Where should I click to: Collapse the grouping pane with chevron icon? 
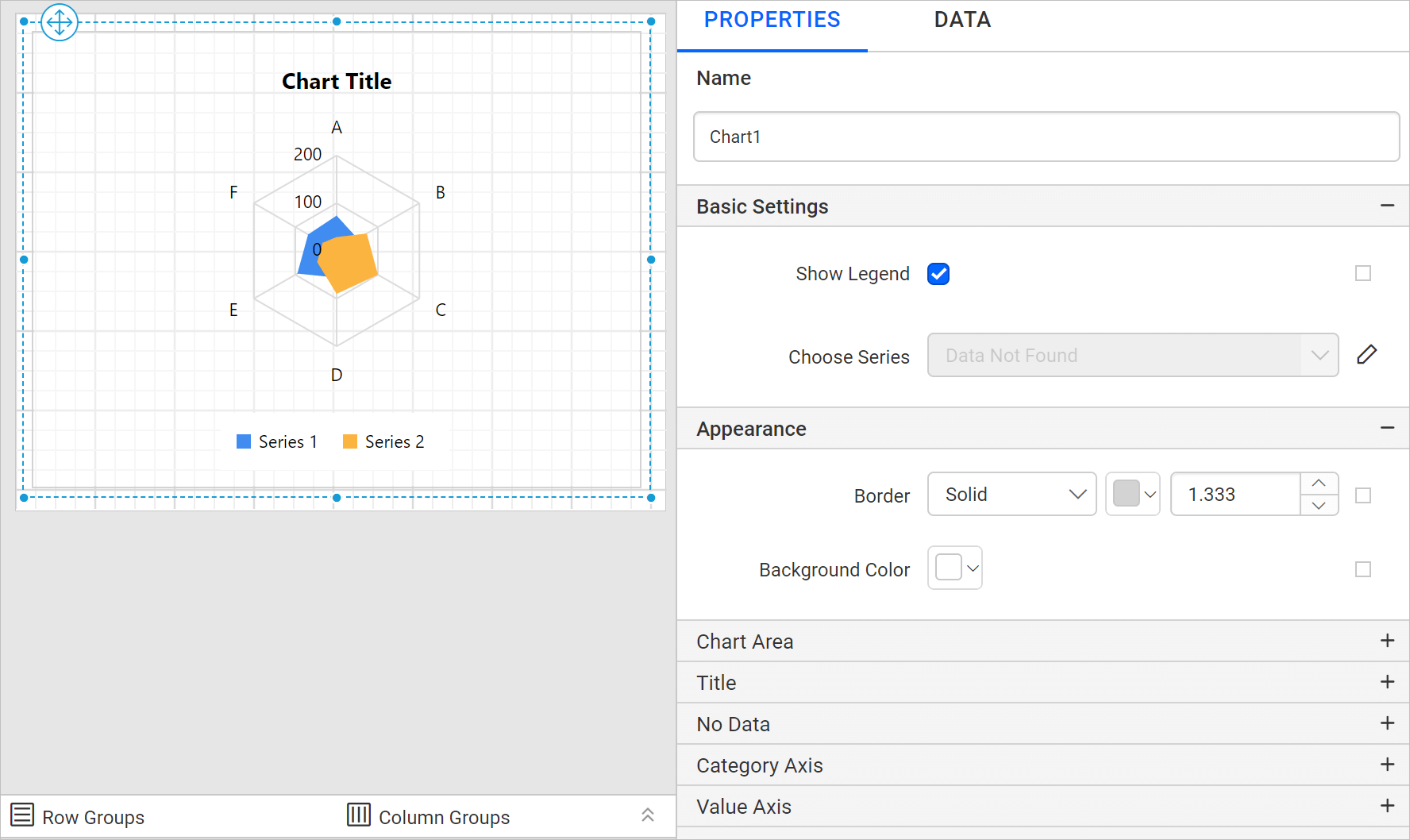tap(648, 815)
